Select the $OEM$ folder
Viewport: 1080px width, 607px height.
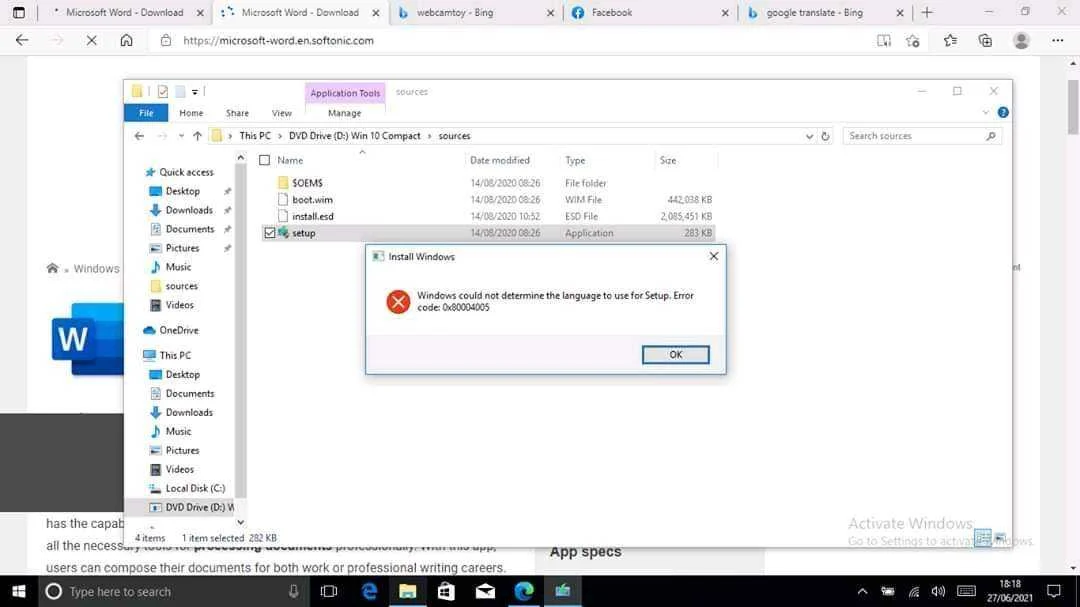point(307,183)
